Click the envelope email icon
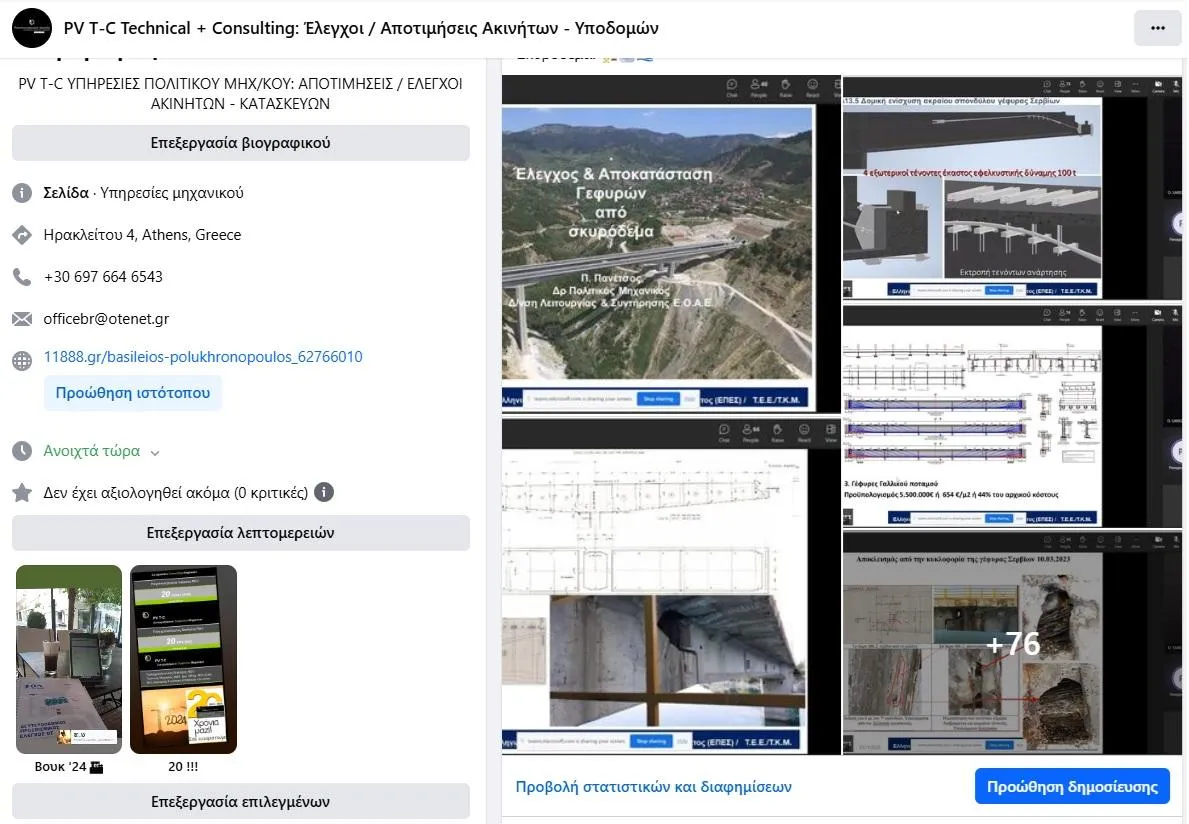This screenshot has width=1189, height=824. 22,319
